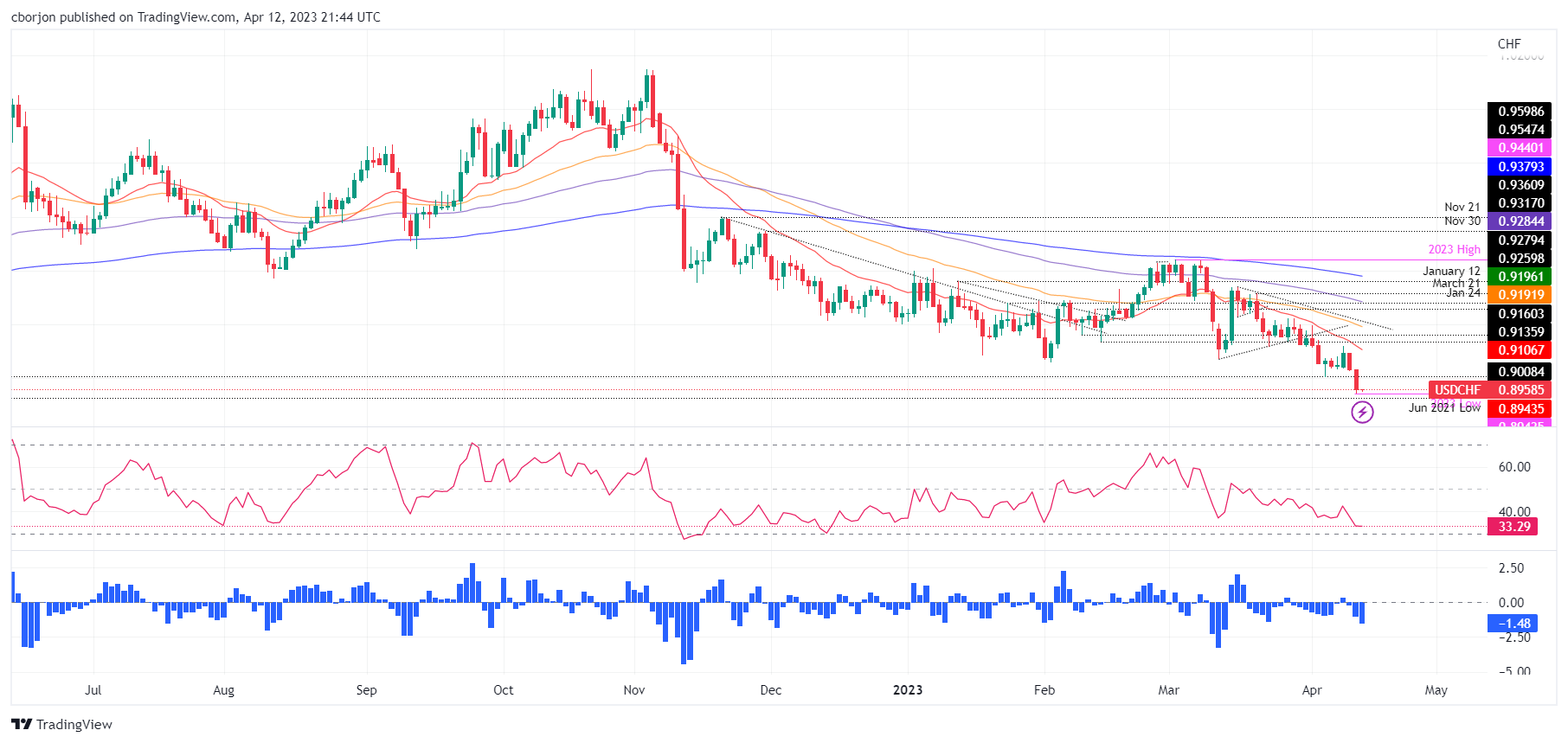Screen dimensions: 1568x743
Task: Click the 0.91603 price label
Action: coord(1520,314)
